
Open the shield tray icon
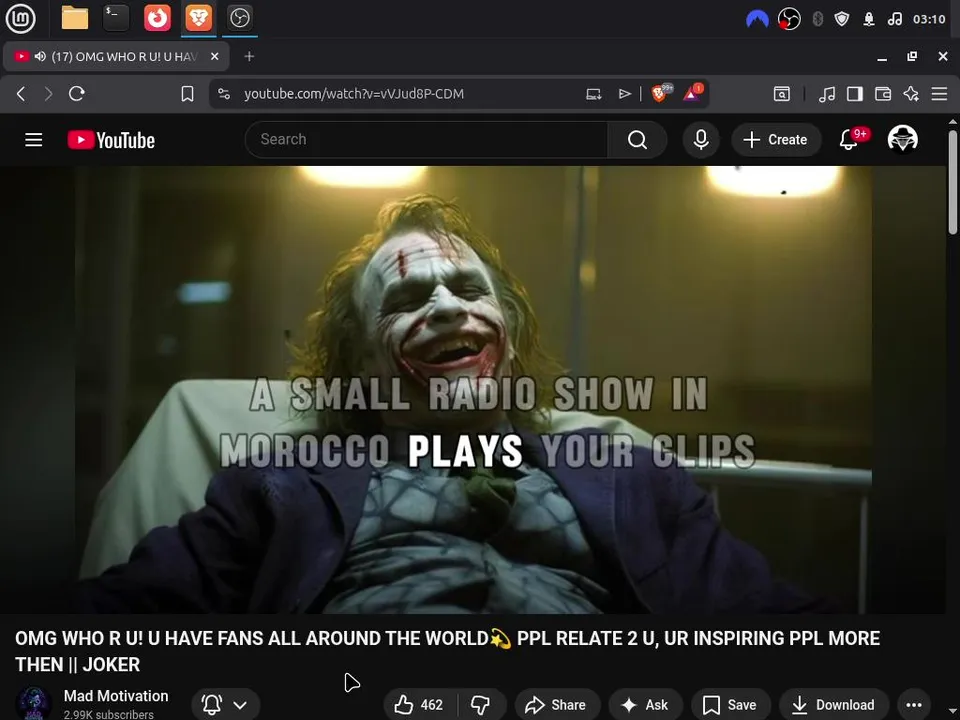(x=842, y=19)
